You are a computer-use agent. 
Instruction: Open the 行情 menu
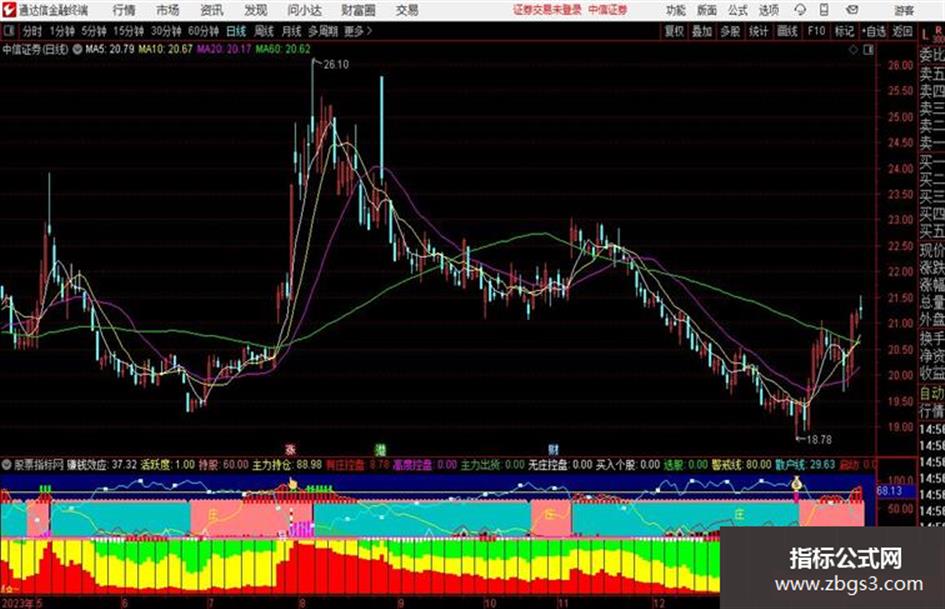coord(124,10)
